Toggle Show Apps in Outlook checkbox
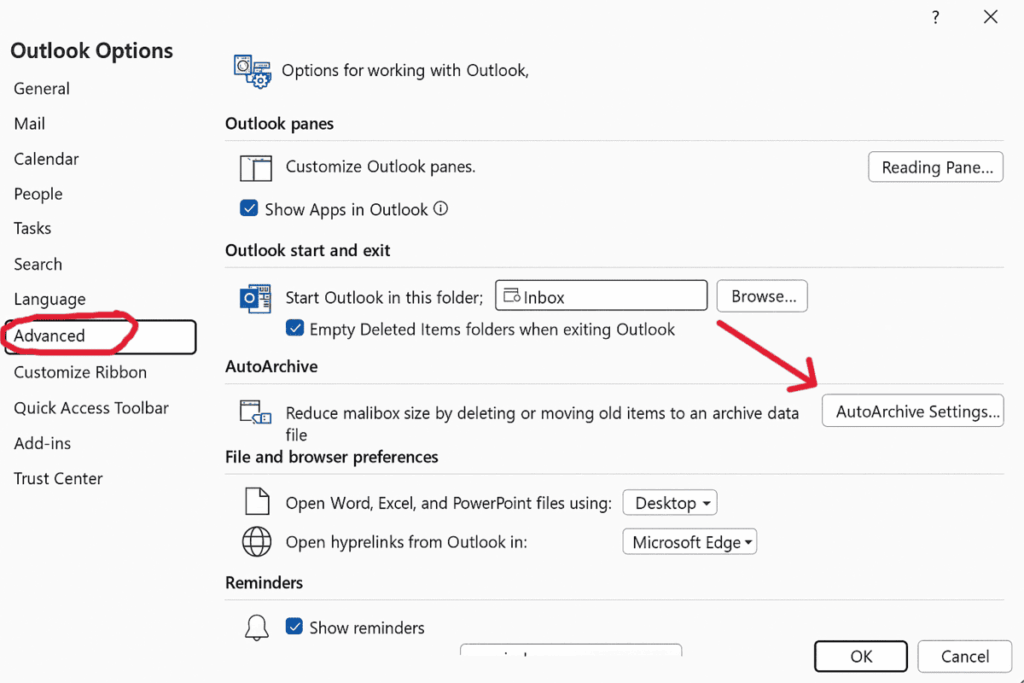The height and width of the screenshot is (683, 1024). (x=249, y=208)
